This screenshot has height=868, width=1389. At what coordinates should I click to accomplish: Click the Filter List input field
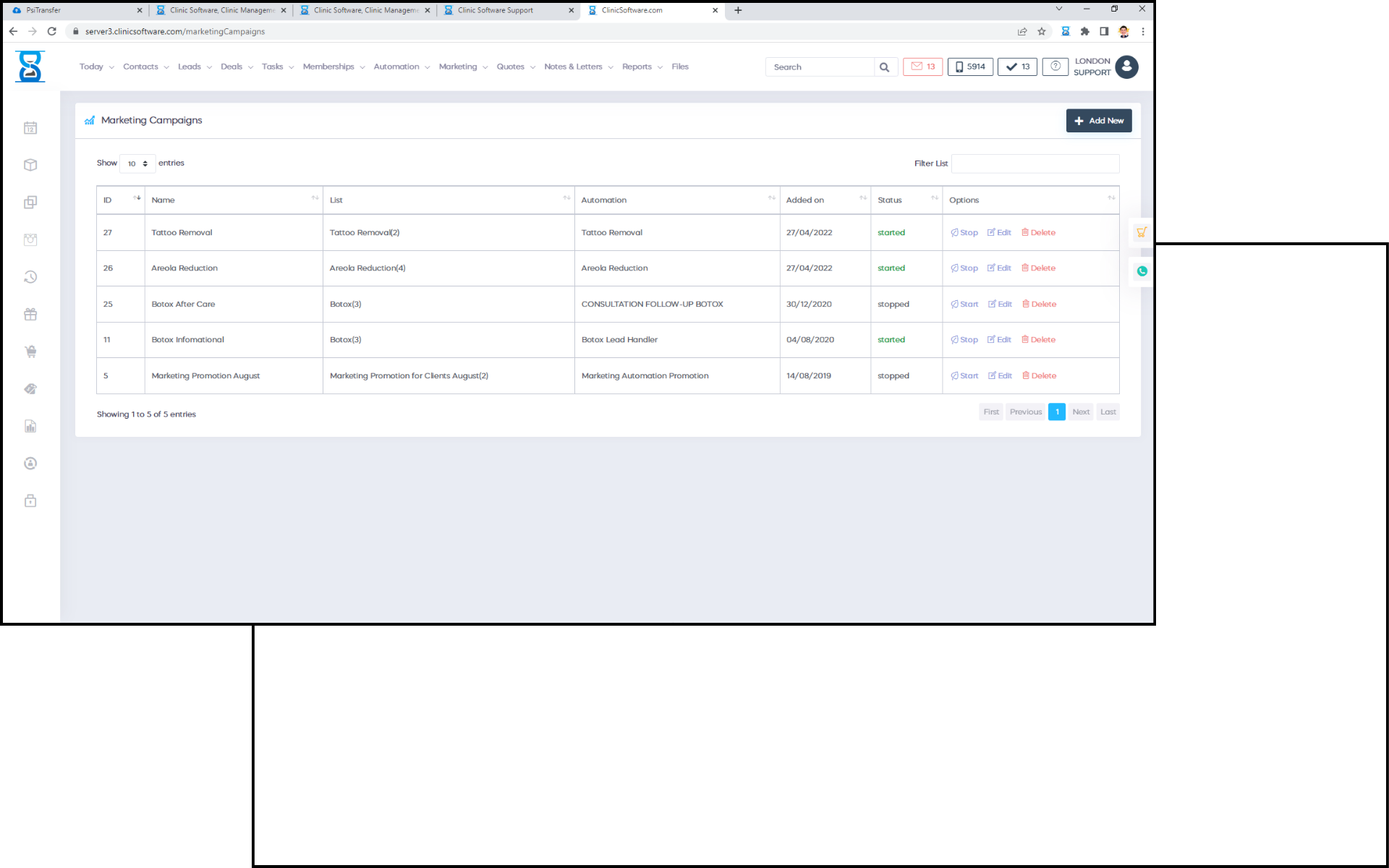tap(1035, 163)
